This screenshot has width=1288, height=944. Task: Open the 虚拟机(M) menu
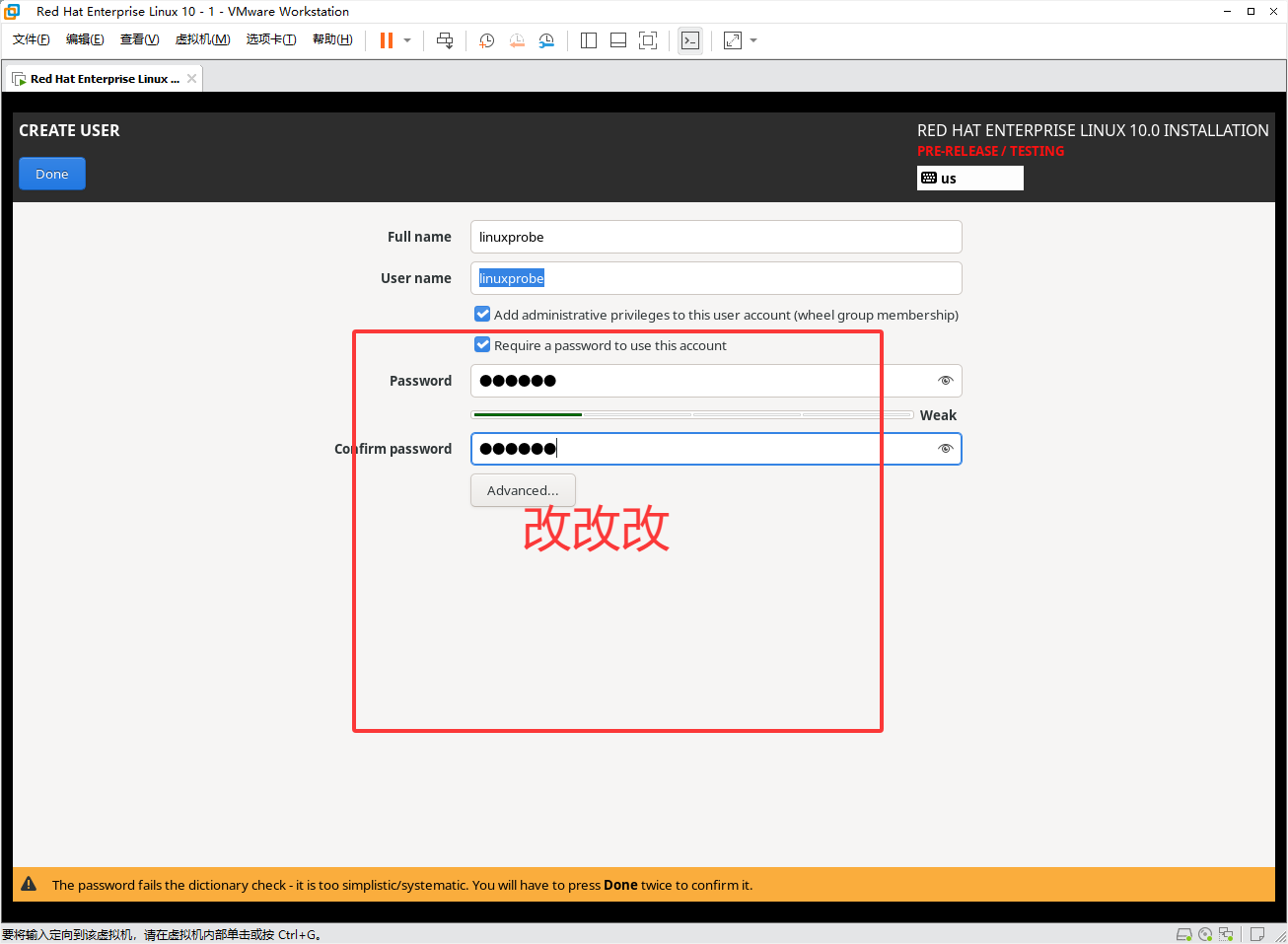coord(202,39)
